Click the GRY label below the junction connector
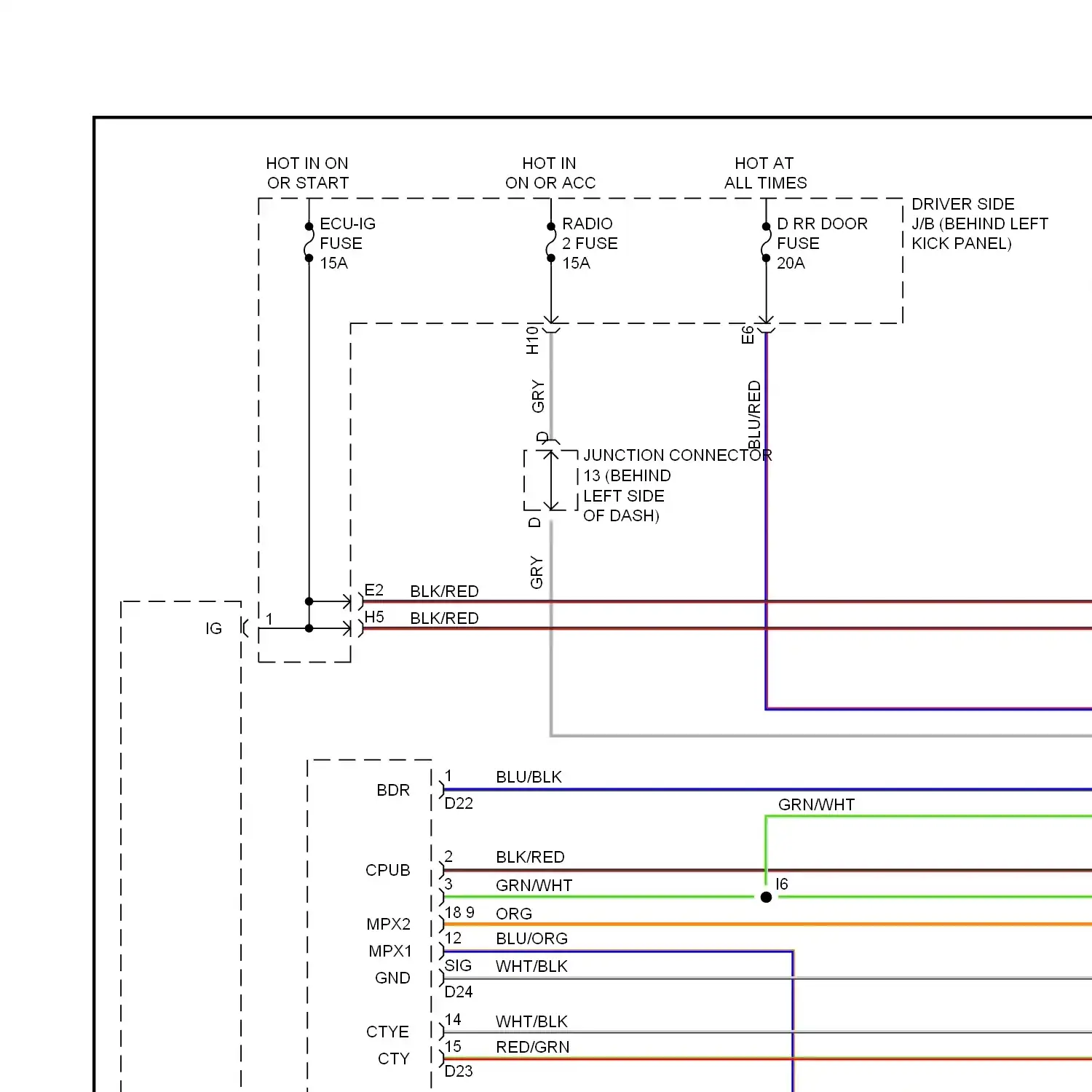Image resolution: width=1092 pixels, height=1092 pixels. tap(537, 572)
